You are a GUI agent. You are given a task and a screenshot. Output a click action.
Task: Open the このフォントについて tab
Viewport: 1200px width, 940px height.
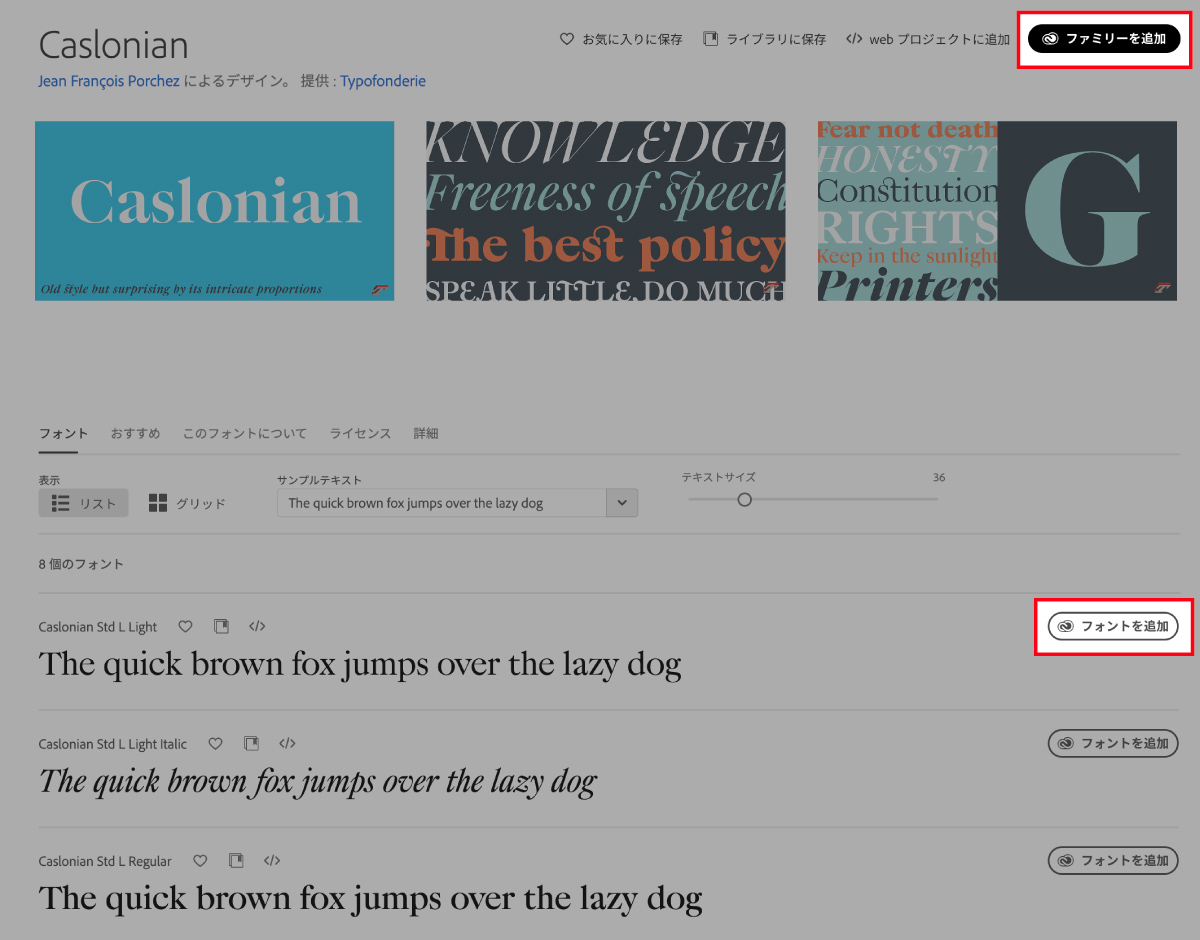click(245, 433)
